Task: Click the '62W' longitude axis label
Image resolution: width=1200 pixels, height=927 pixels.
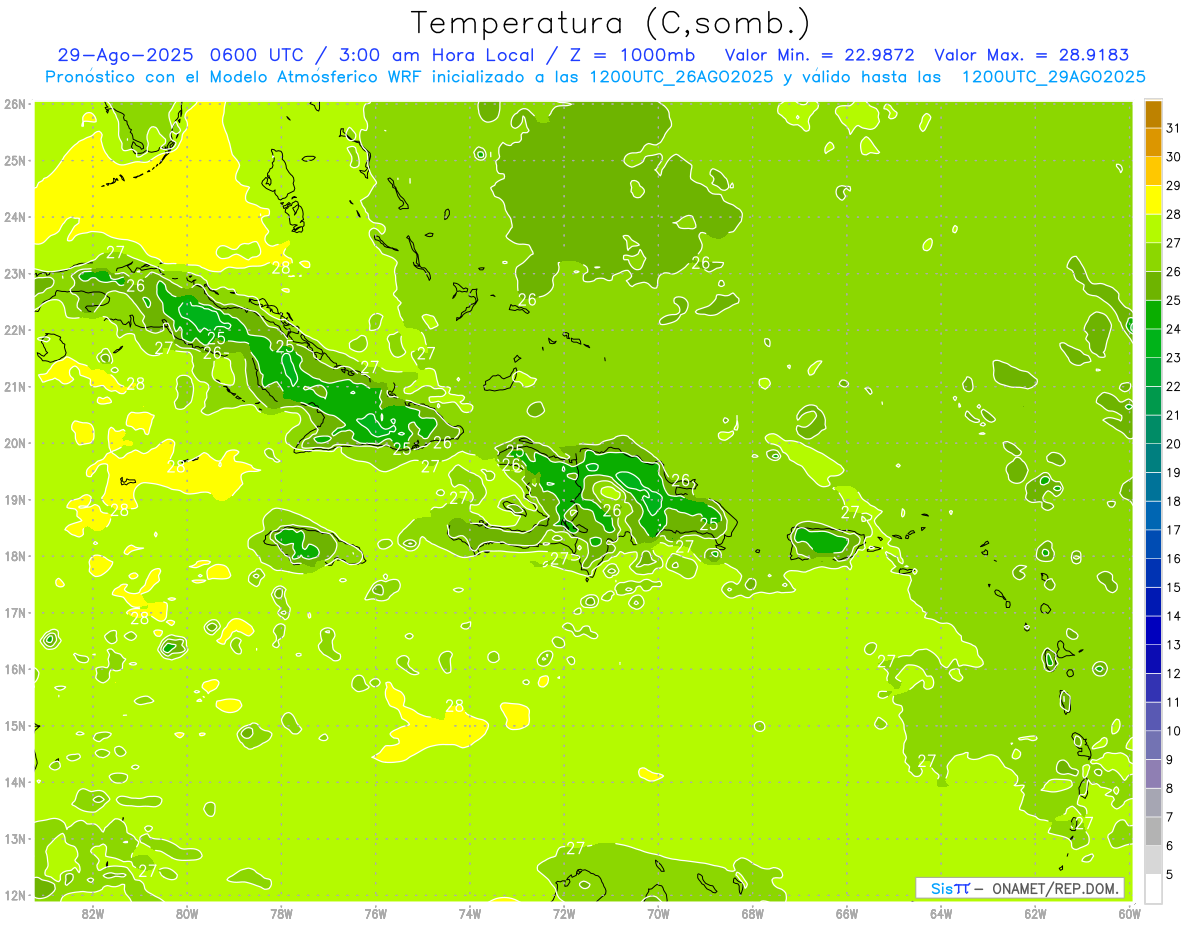Action: 1035,913
